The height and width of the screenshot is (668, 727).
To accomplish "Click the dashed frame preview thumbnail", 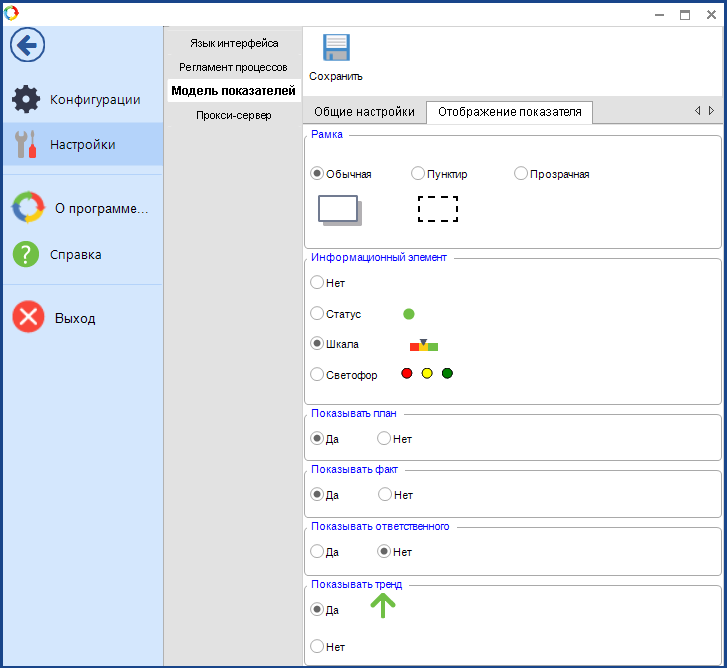I will click(438, 208).
